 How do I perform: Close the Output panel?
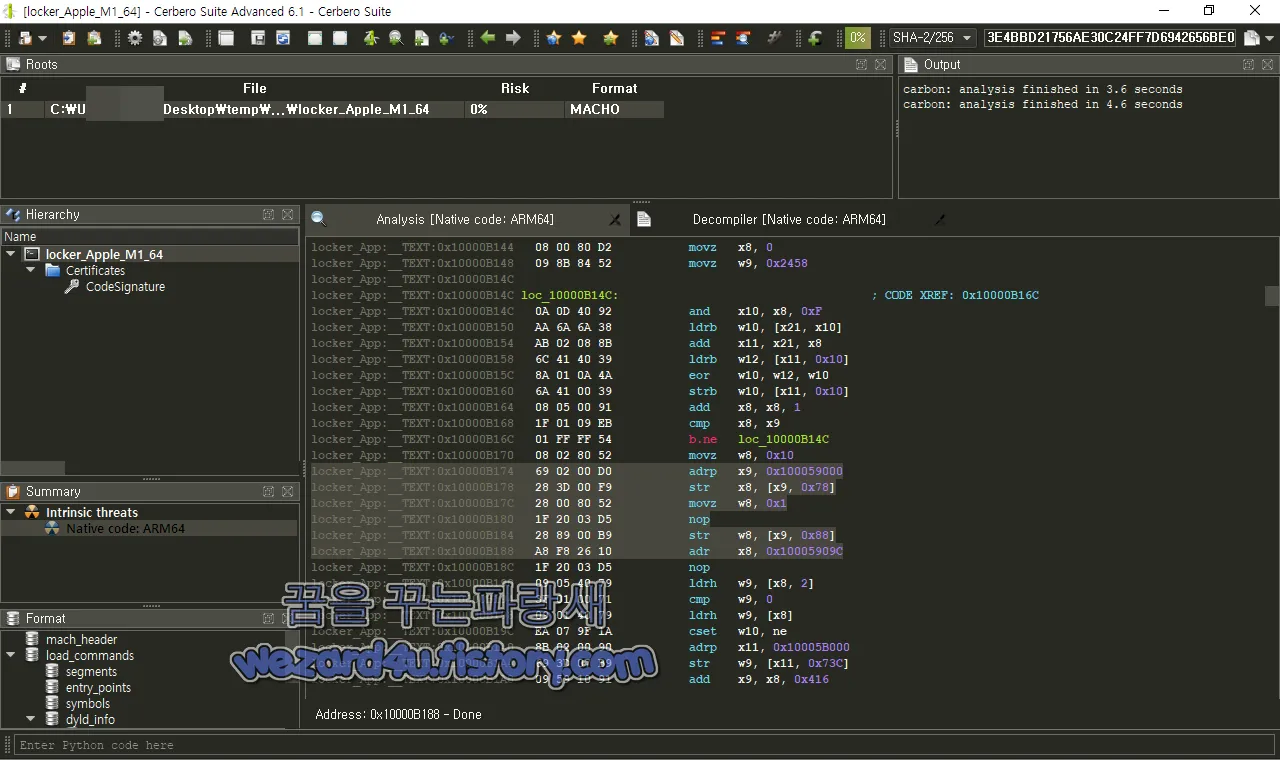(x=1267, y=64)
